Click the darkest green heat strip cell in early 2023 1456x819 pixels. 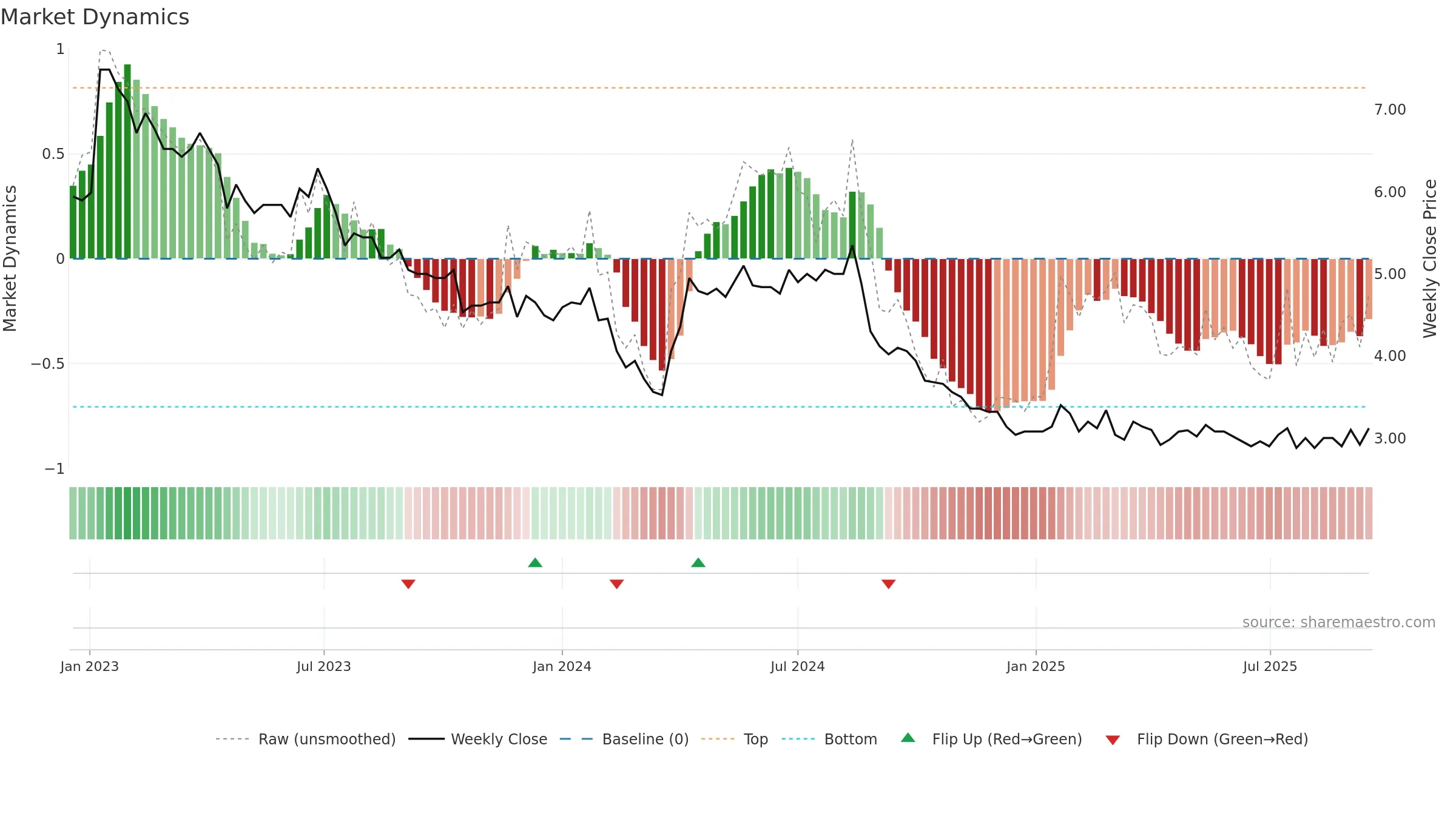(127, 513)
